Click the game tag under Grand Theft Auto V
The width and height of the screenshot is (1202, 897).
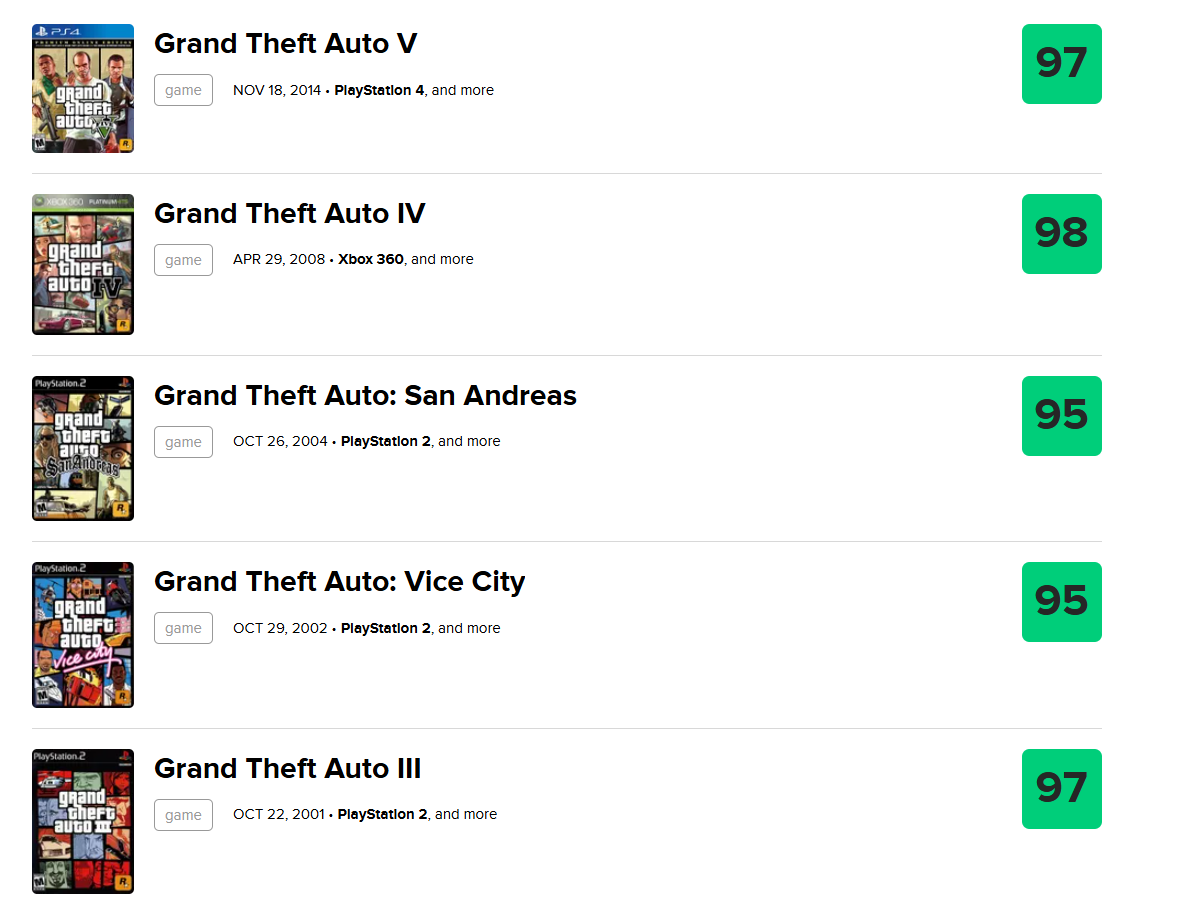click(x=183, y=90)
